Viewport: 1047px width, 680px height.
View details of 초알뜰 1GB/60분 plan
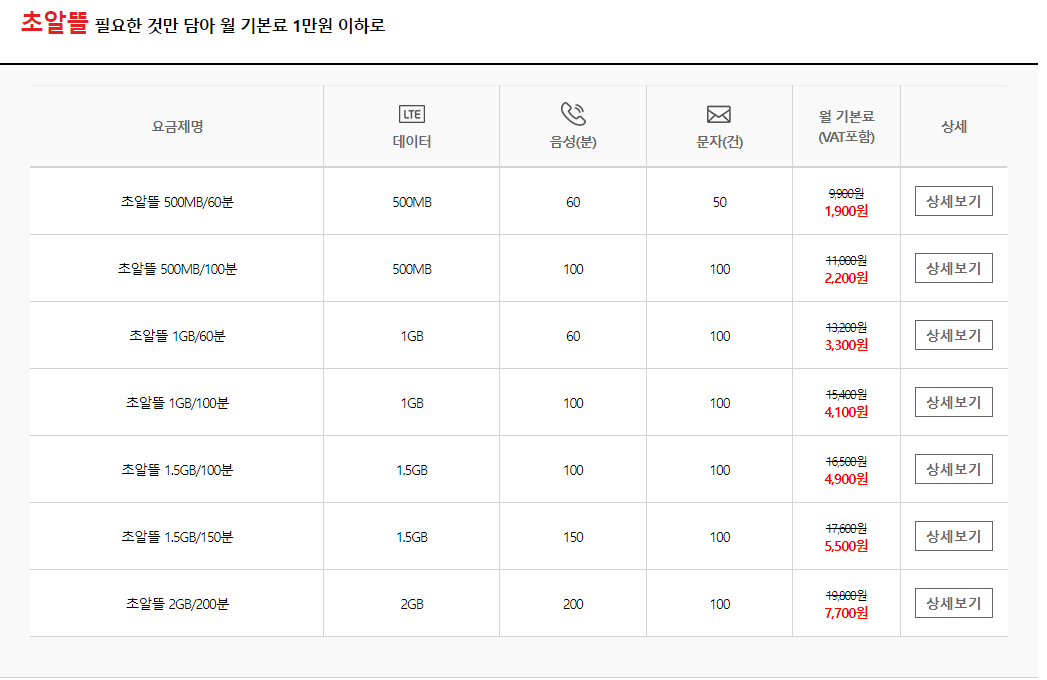coord(954,335)
